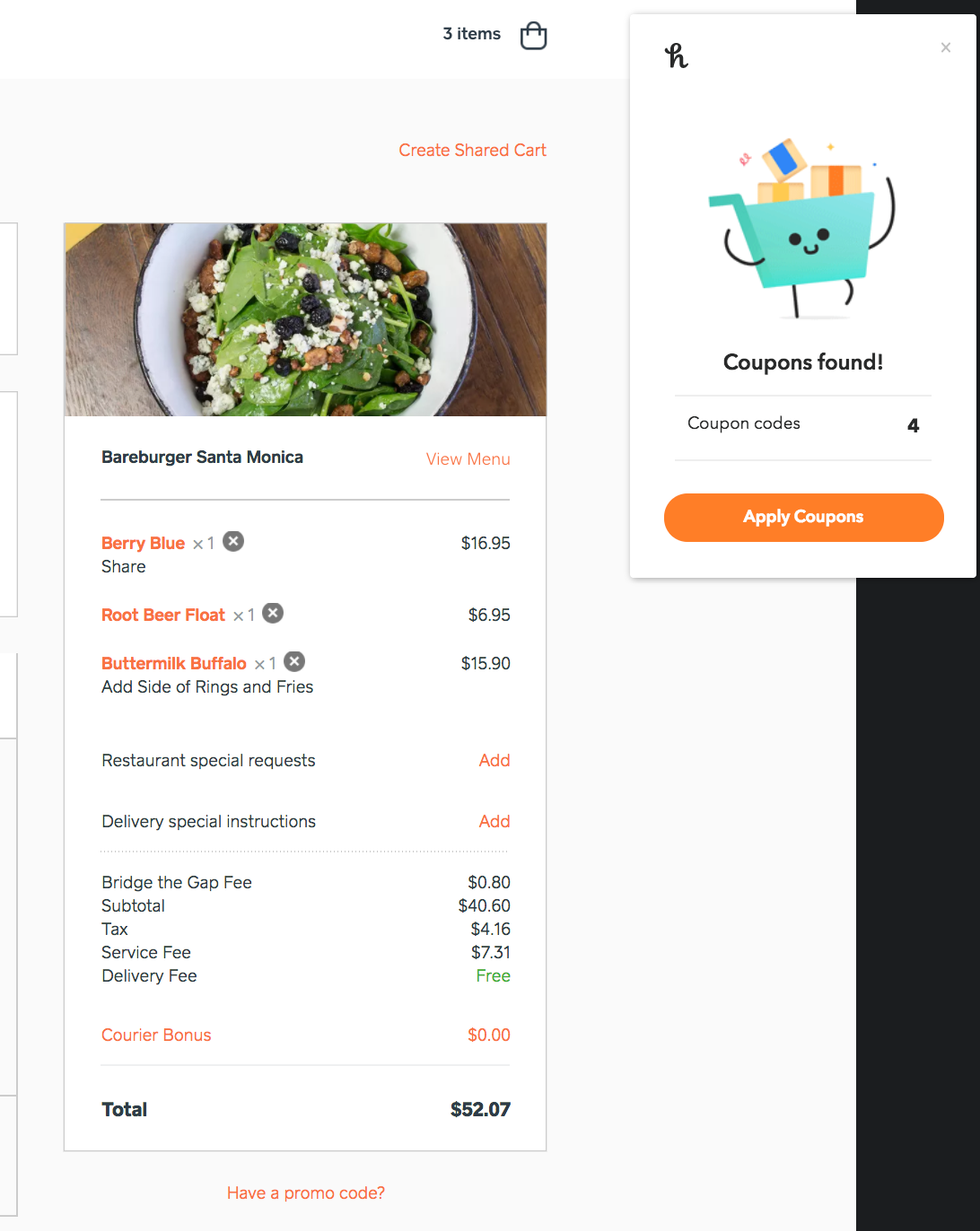Apply Coupons with the orange button
The height and width of the screenshot is (1231, 980).
804,517
